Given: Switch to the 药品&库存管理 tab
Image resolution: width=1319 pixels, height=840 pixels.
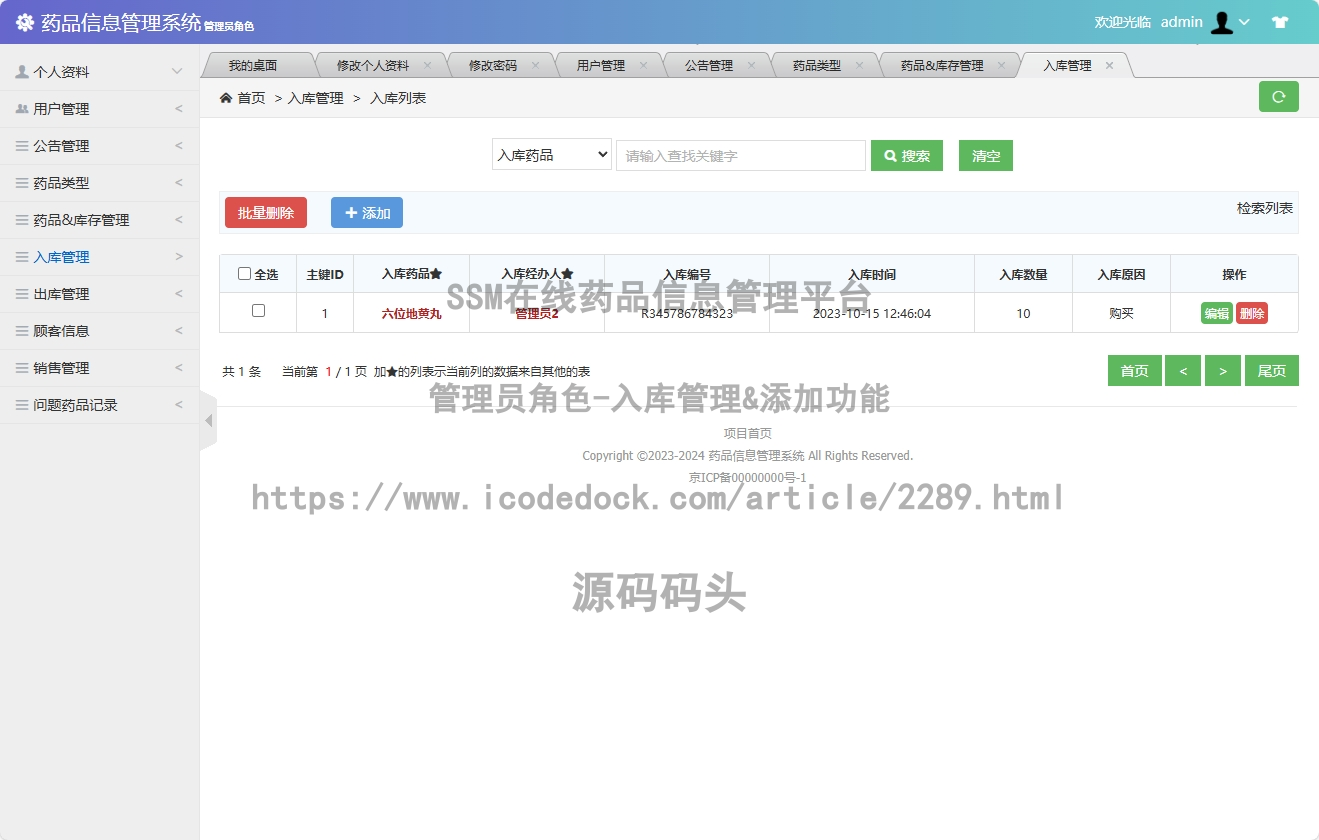Looking at the screenshot, I should click(942, 66).
